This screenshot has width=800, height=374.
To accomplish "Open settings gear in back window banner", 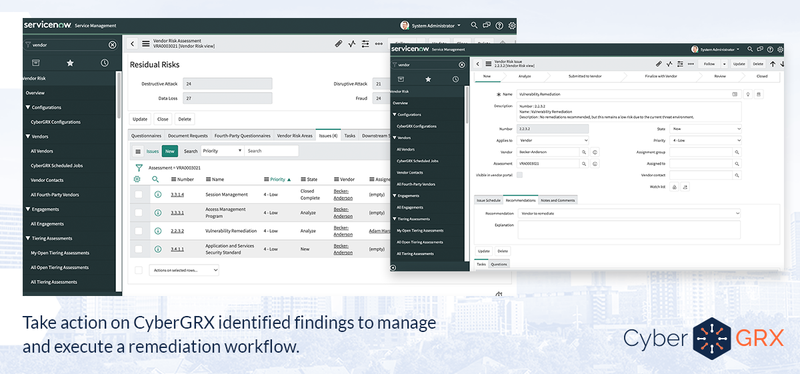I will (512, 25).
